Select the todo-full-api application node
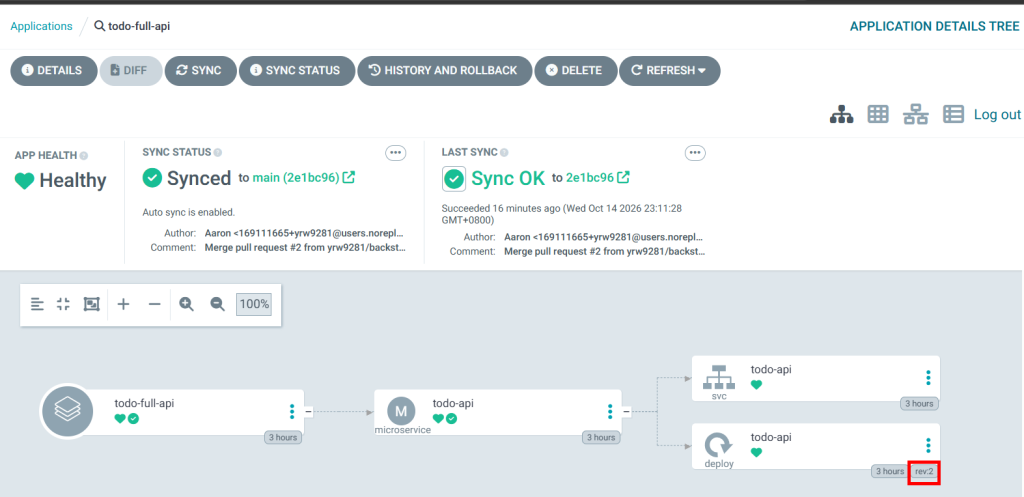 [x=172, y=412]
